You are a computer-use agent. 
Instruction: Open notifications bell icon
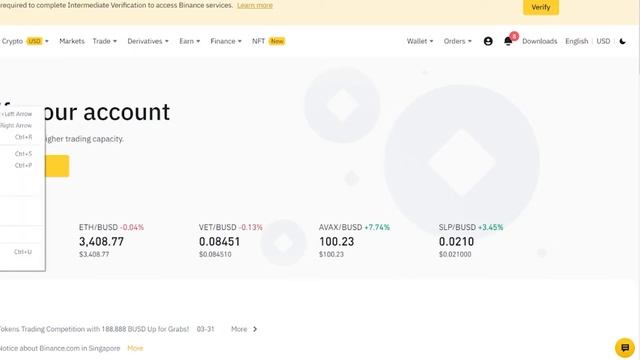click(x=508, y=41)
